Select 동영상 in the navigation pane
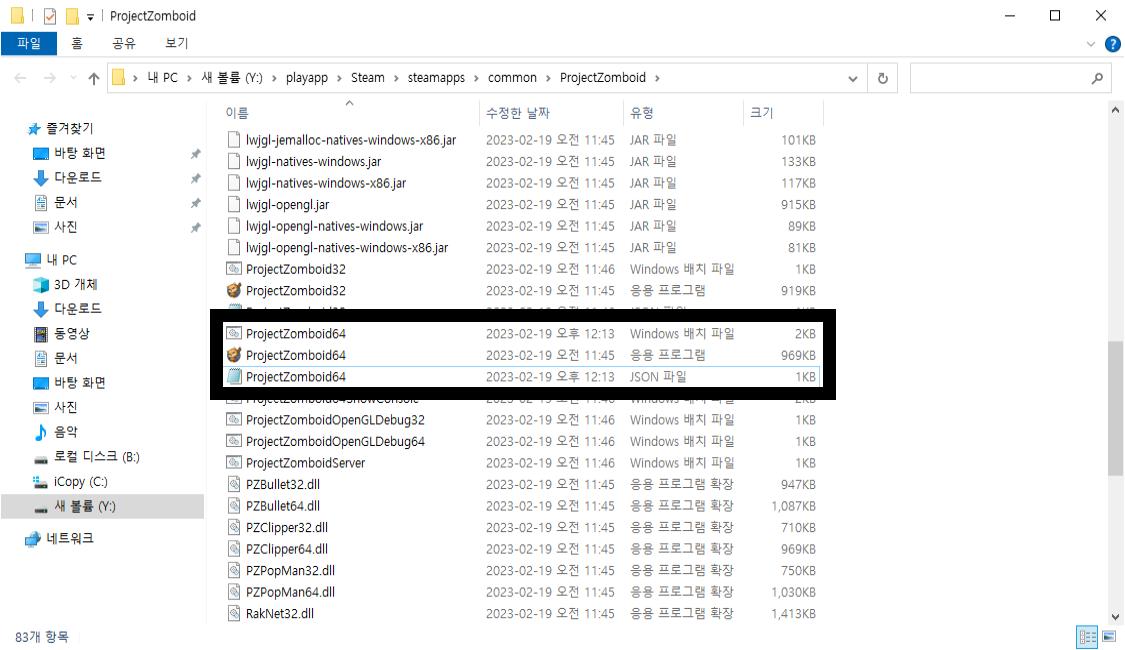 [72, 334]
